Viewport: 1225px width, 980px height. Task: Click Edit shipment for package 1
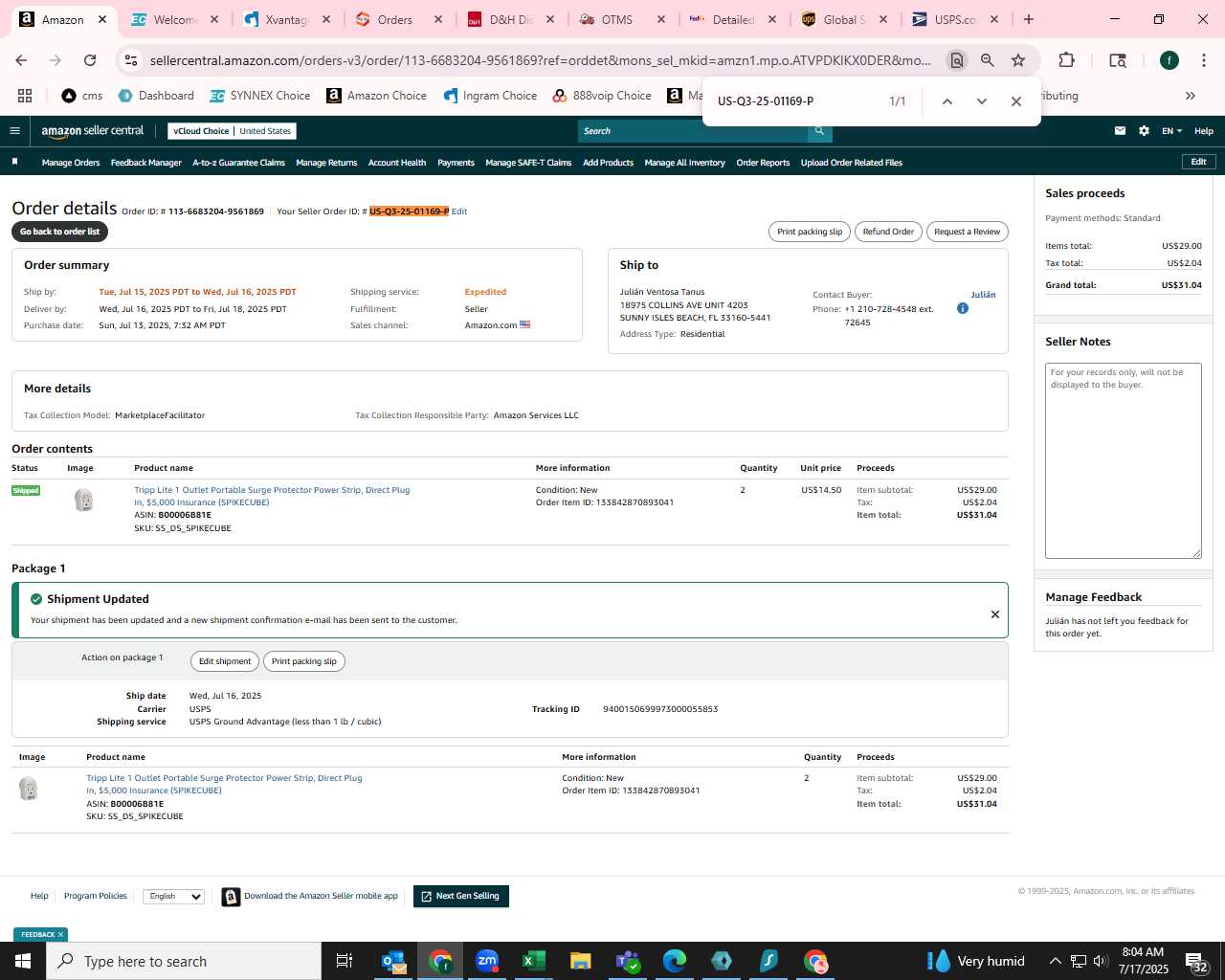point(225,661)
